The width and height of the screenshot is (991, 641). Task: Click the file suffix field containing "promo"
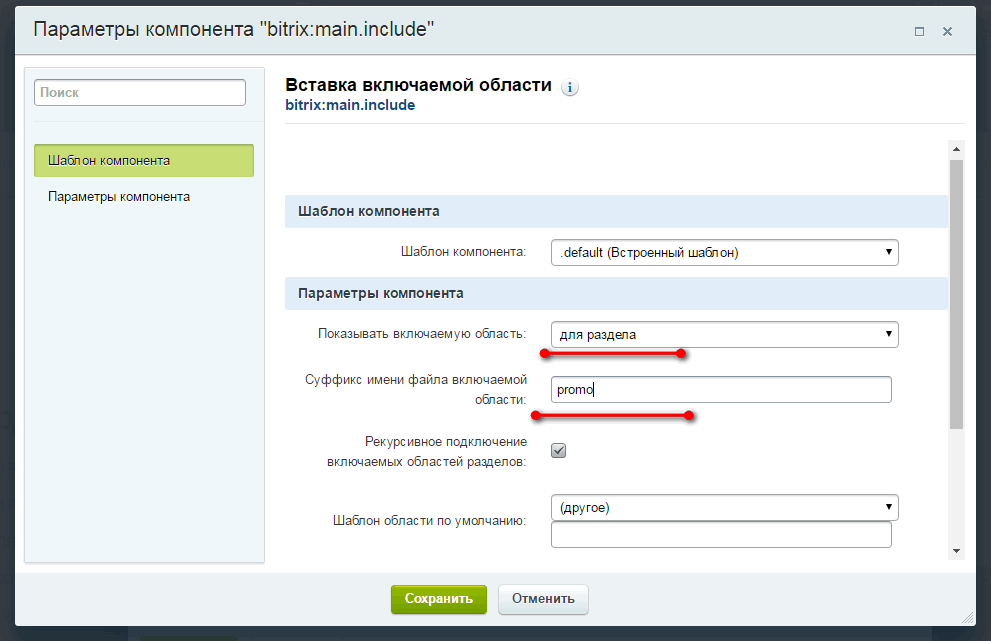coord(720,389)
